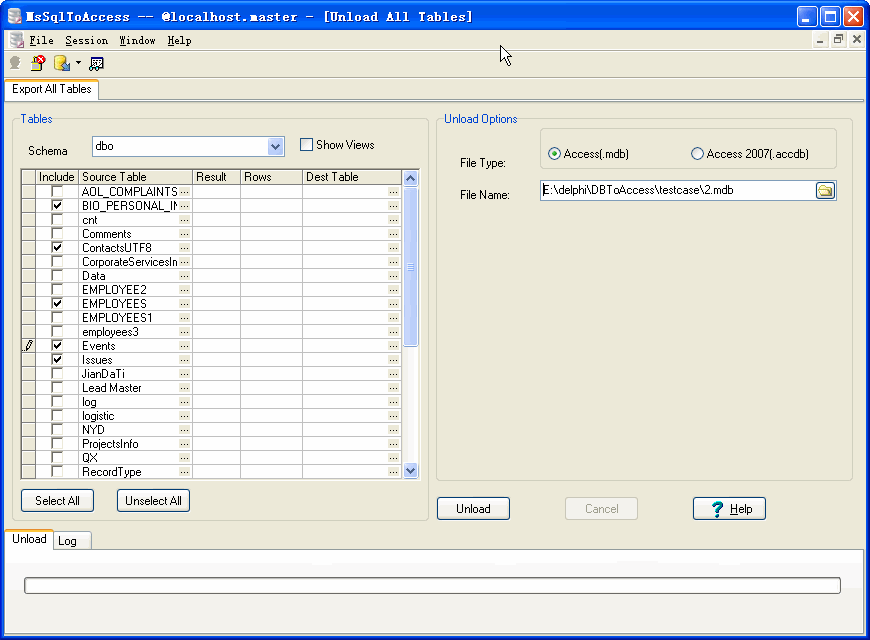Open the File menu
The image size is (870, 640).
(41, 41)
